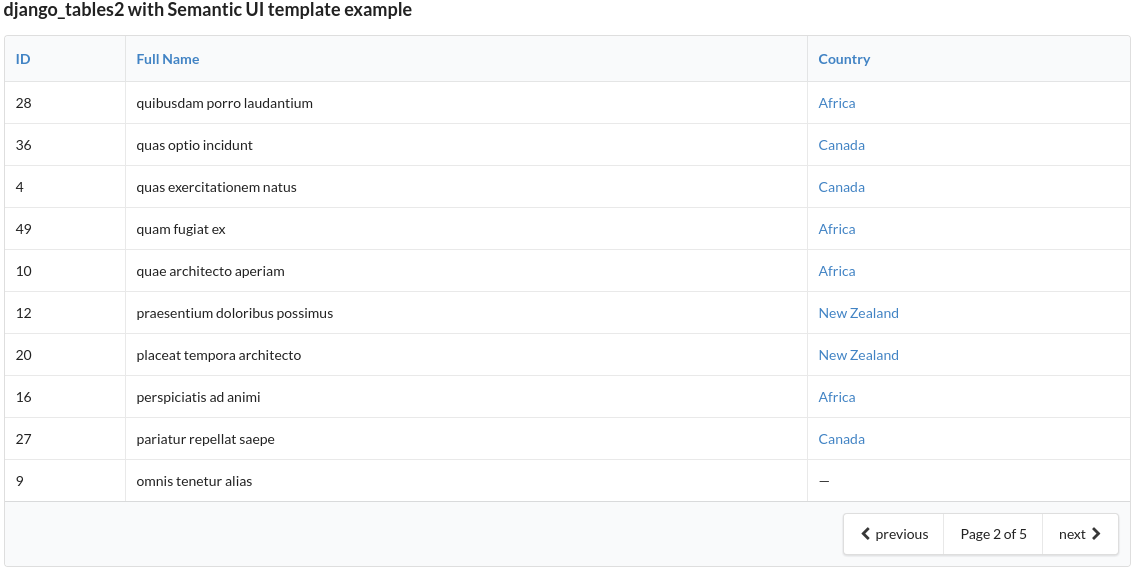Open the Africa link for row 28
This screenshot has height=575, width=1138.
click(837, 103)
